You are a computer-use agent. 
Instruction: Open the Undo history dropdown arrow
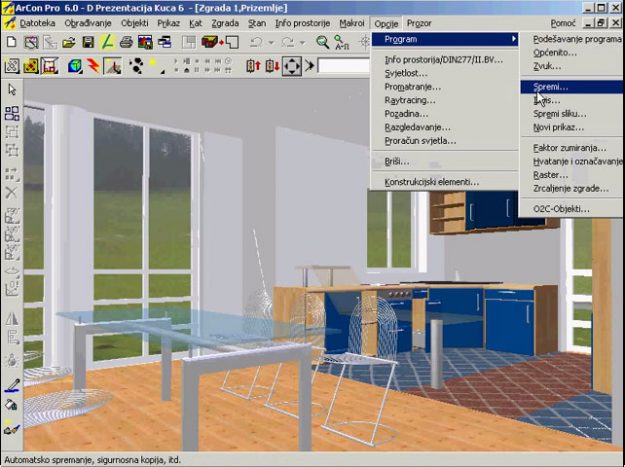[x=272, y=43]
